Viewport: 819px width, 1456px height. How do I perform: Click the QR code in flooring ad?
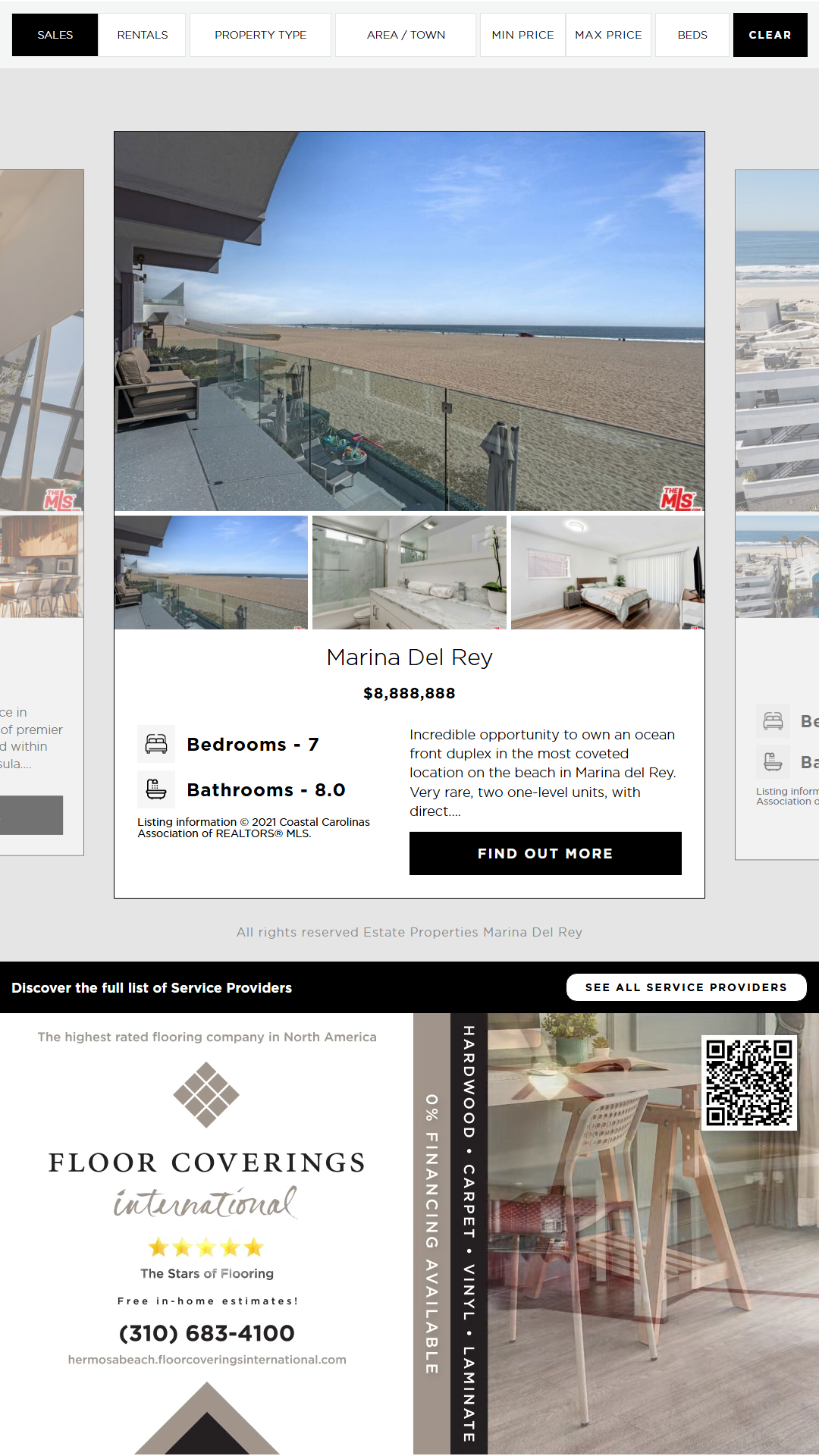pos(749,1082)
